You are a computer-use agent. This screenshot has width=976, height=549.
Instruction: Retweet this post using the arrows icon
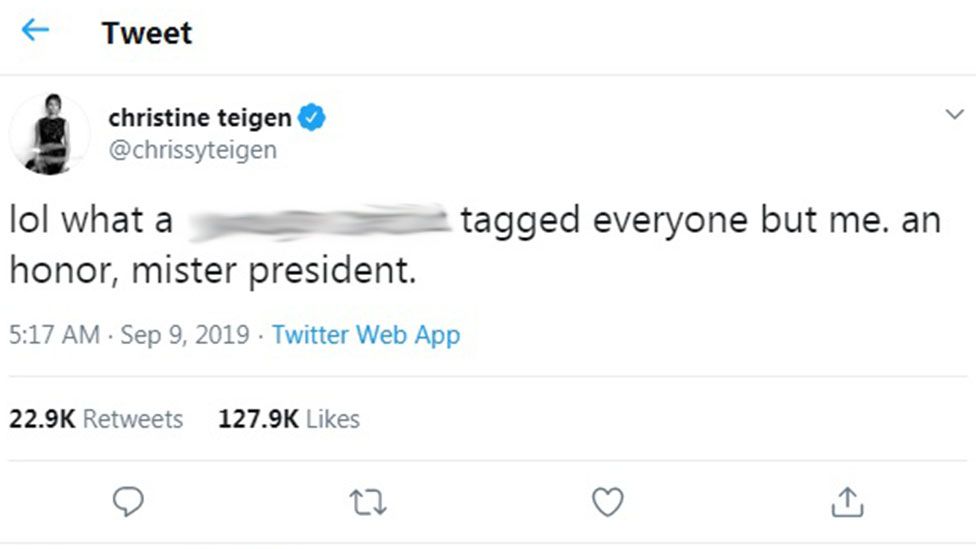pyautogui.click(x=368, y=501)
